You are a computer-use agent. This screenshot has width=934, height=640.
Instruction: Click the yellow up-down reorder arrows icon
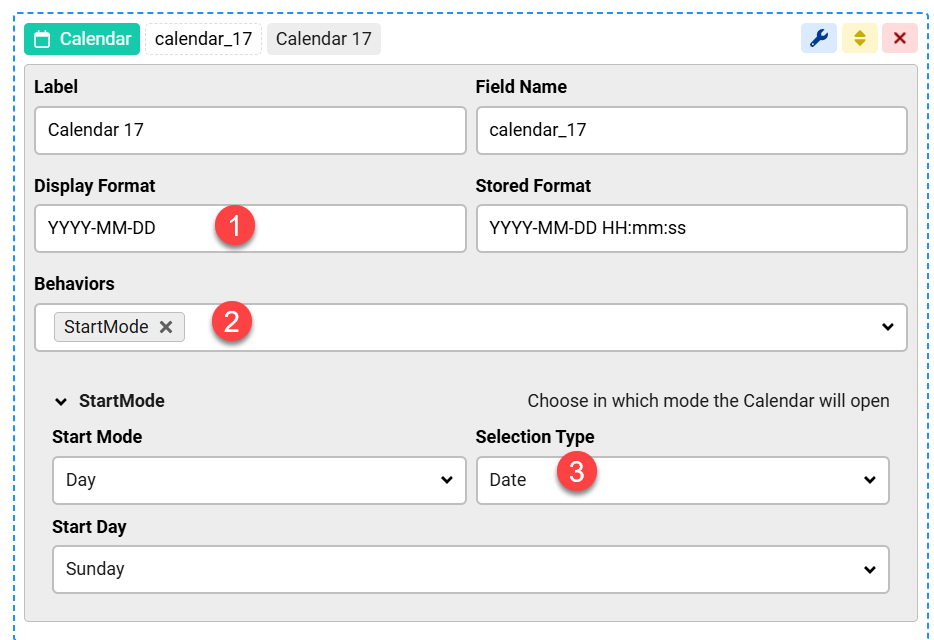pos(859,39)
